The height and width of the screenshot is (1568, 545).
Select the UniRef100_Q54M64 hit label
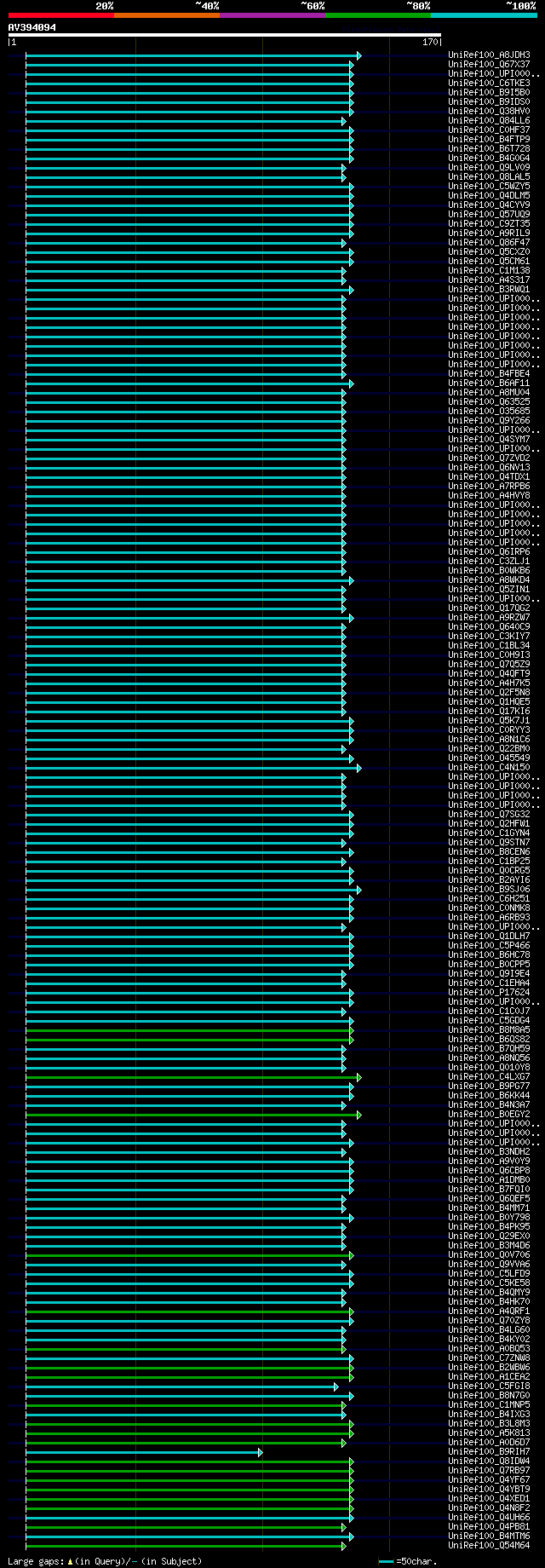coord(489,1546)
